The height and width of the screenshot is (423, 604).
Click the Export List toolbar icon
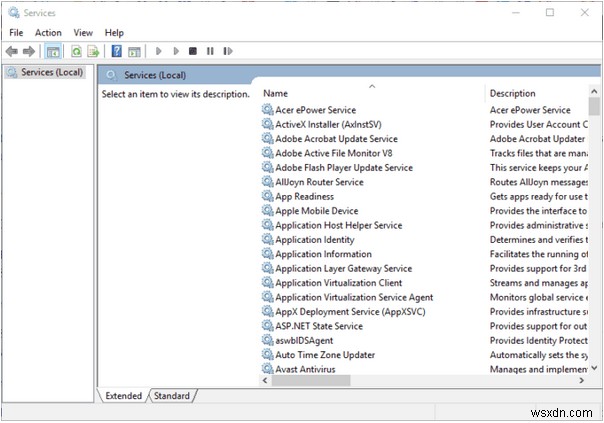coord(93,51)
